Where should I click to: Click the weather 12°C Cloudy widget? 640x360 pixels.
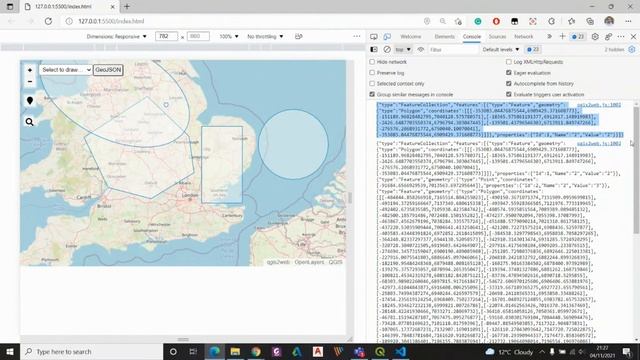[x=509, y=351]
